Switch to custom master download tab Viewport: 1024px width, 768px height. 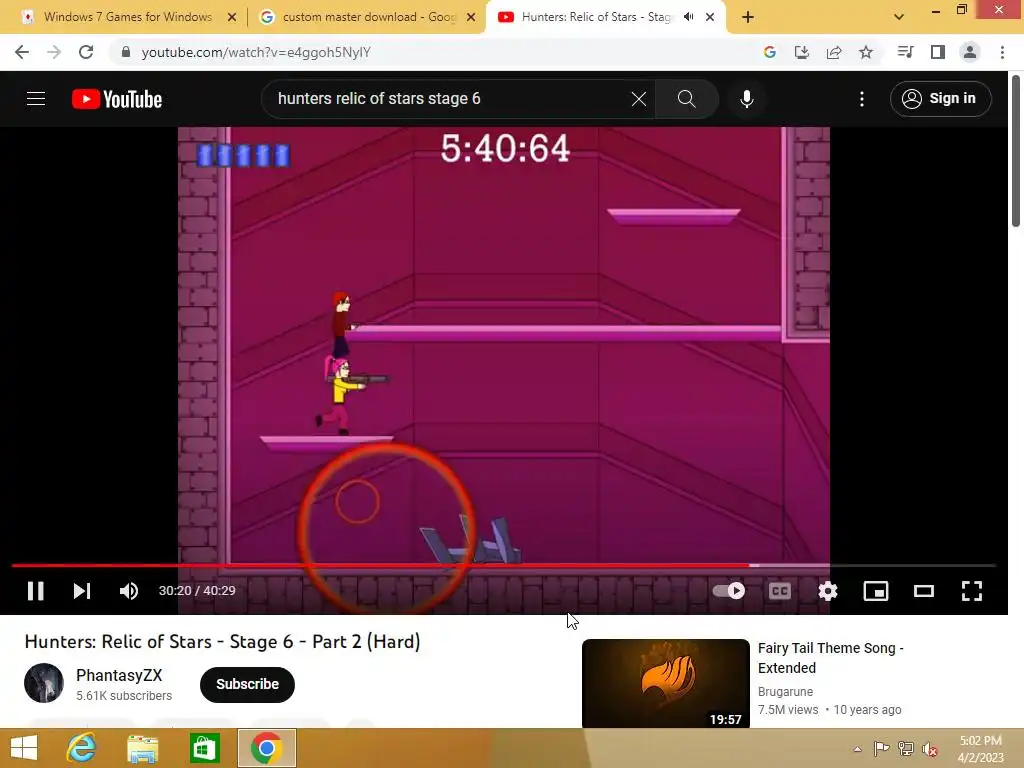(369, 17)
